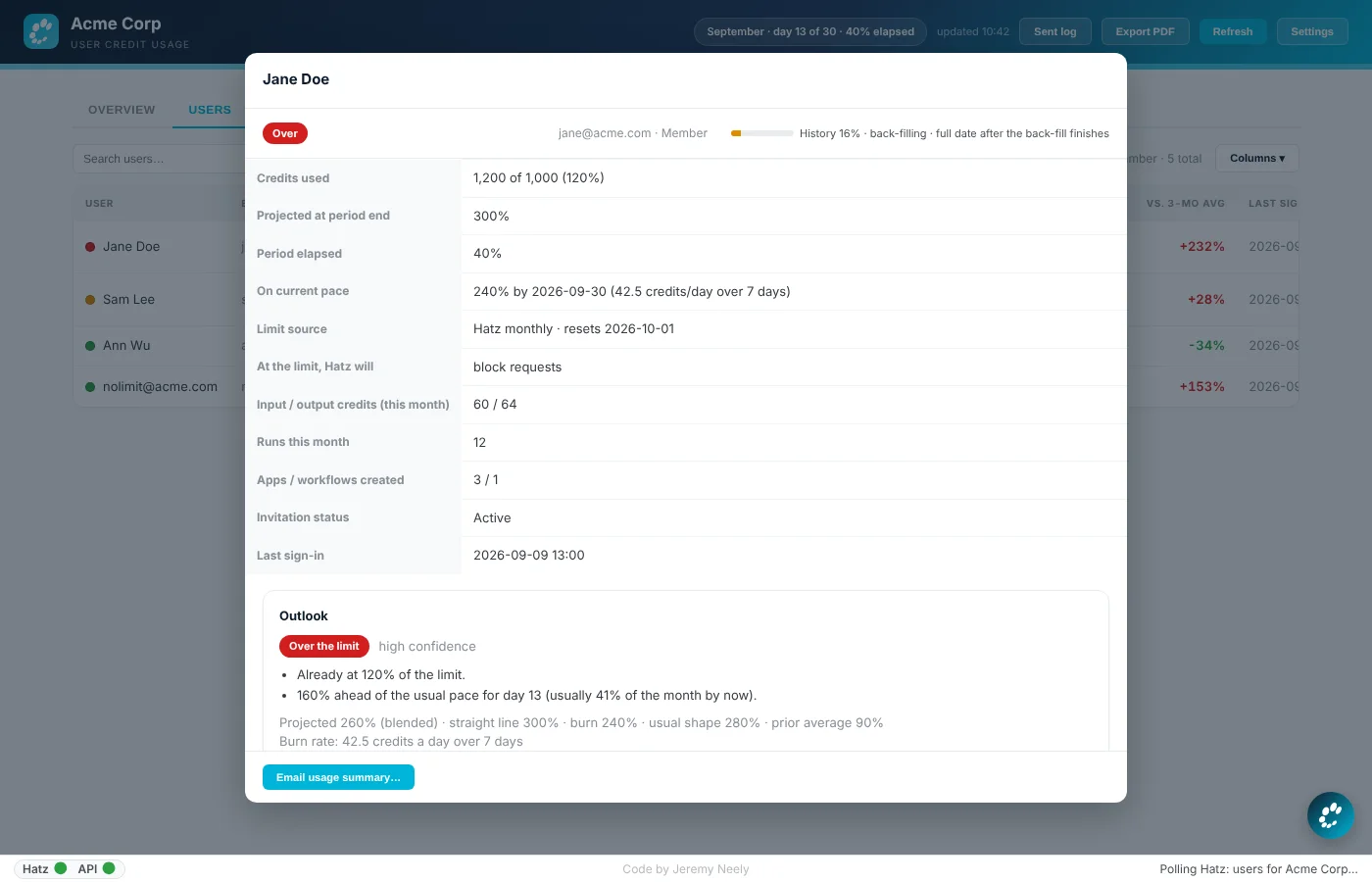Viewport: 1372px width, 882px height.
Task: Click the Last sign-in 2026-09-09 13:00 value
Action: [x=529, y=556]
